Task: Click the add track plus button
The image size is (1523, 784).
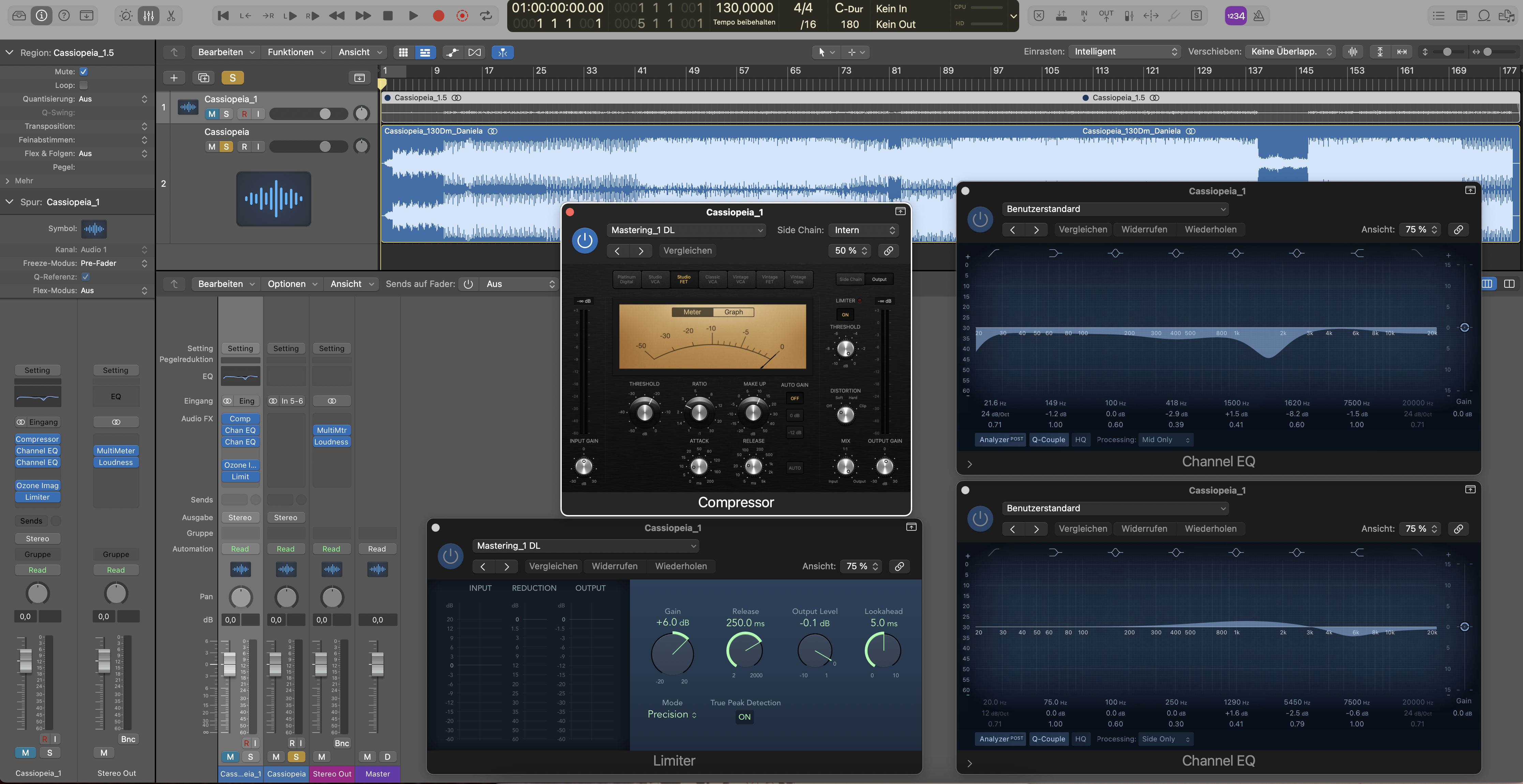Action: click(x=174, y=77)
